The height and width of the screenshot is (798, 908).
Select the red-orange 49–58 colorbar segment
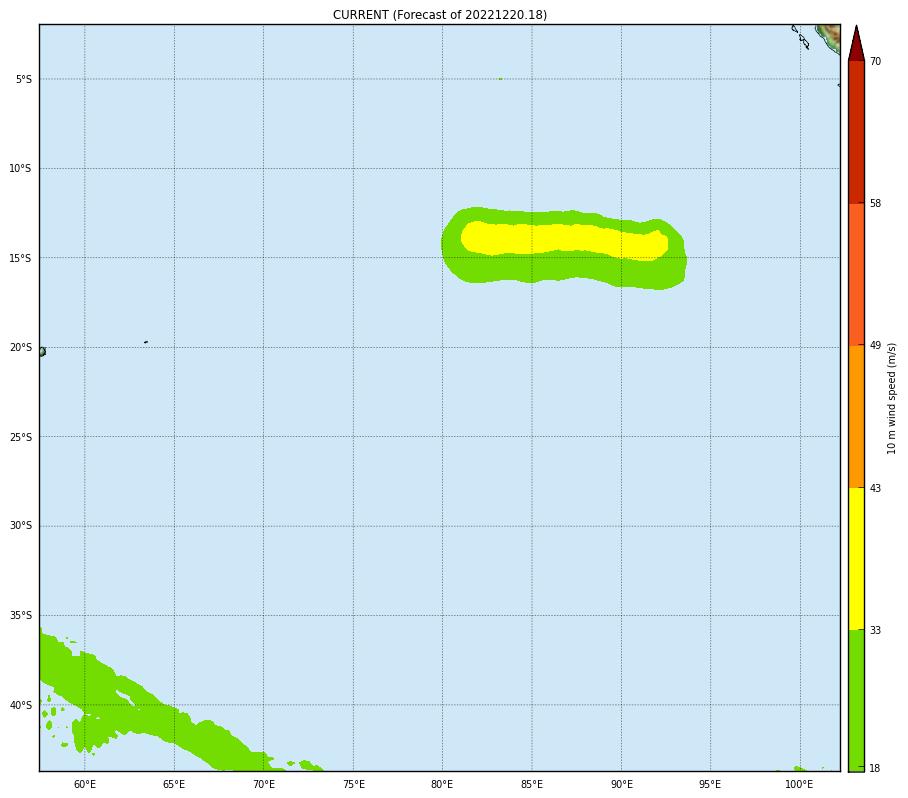pos(856,274)
